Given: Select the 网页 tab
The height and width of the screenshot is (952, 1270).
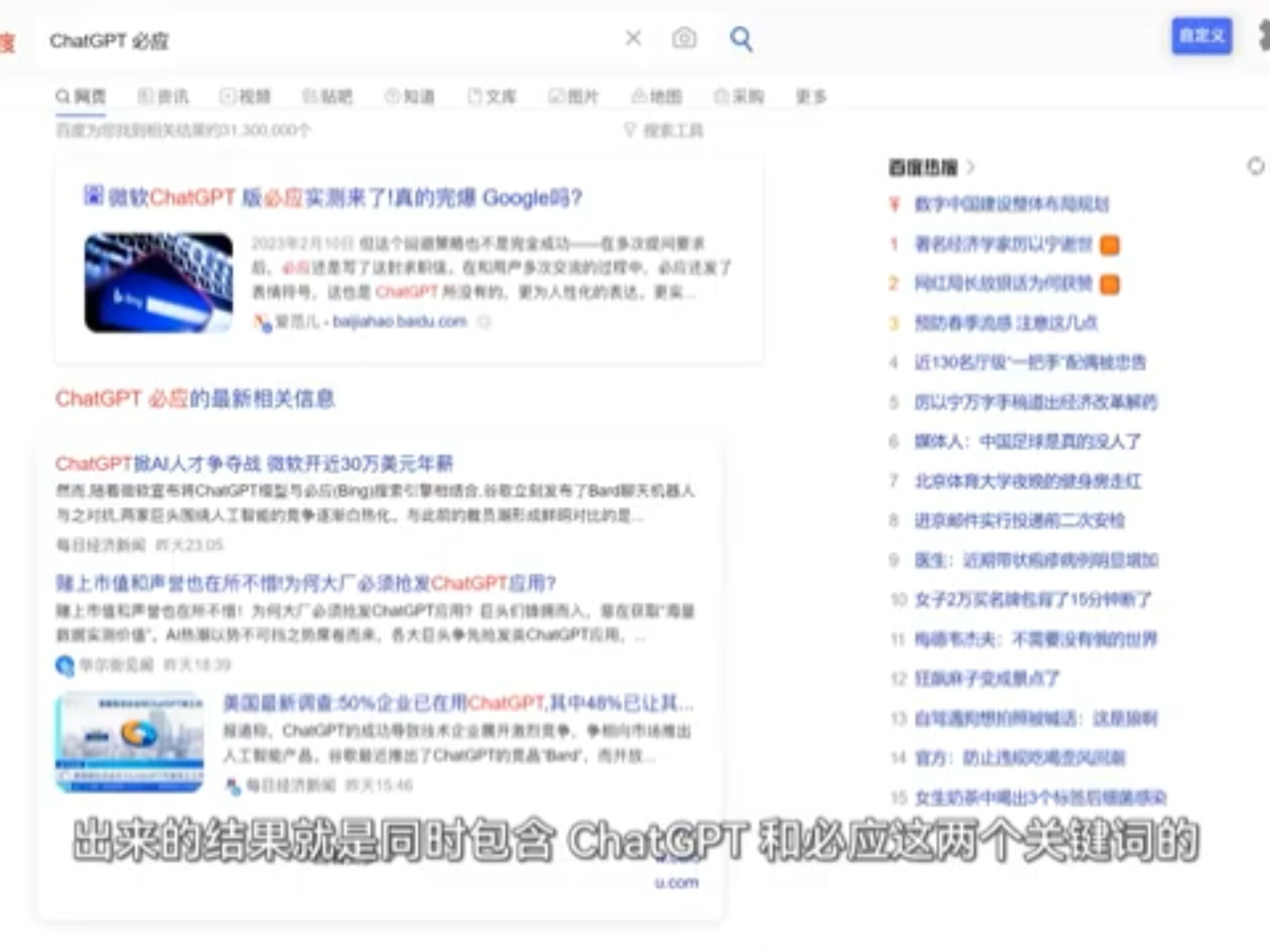Looking at the screenshot, I should point(81,97).
